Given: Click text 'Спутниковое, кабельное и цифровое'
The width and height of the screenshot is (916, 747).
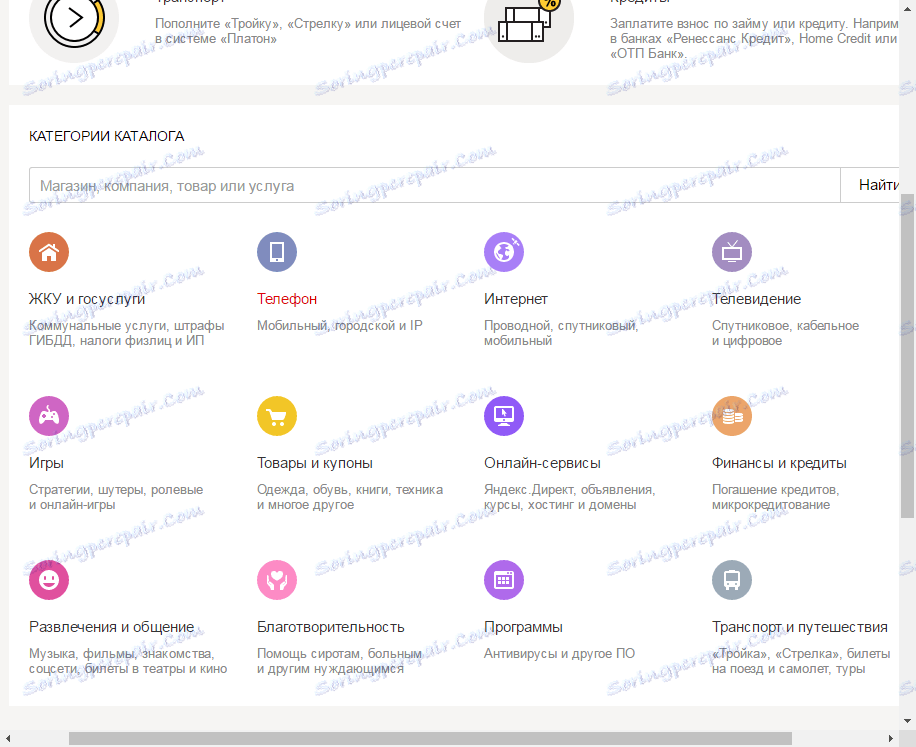Looking at the screenshot, I should click(x=785, y=333).
